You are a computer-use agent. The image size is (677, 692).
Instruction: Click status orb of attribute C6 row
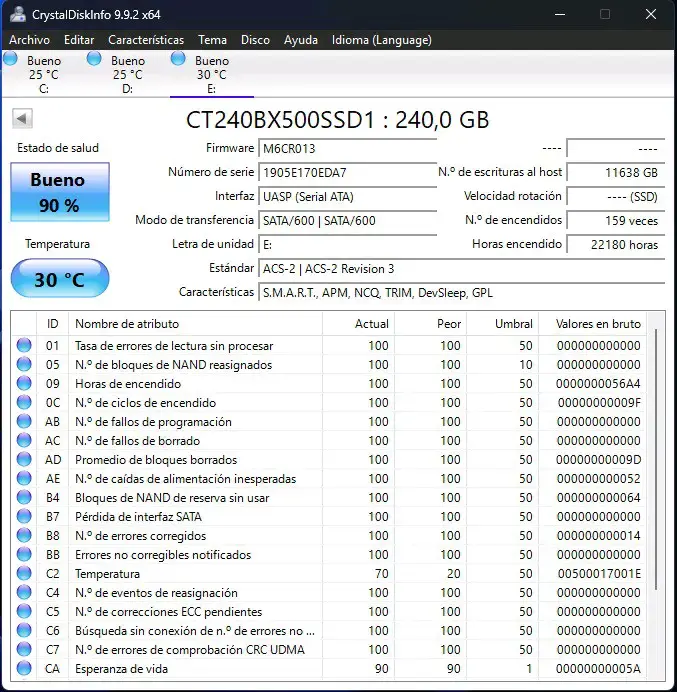coord(24,630)
